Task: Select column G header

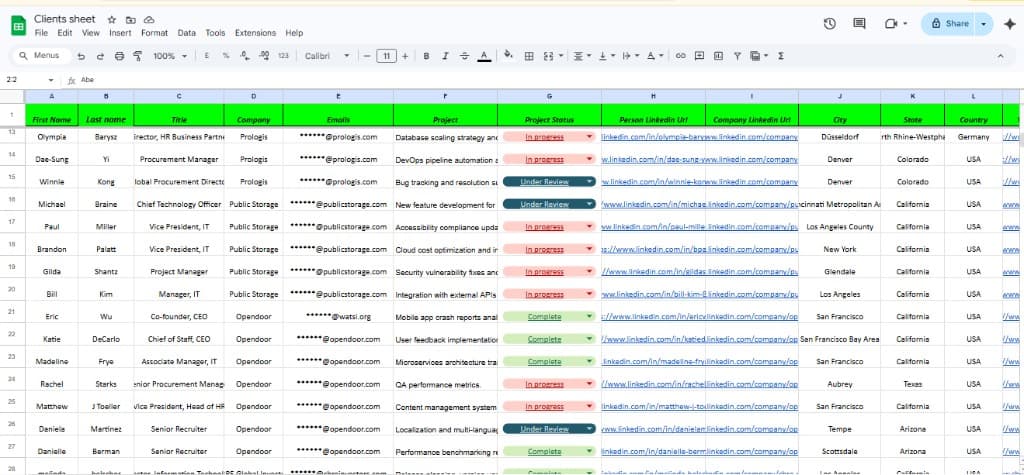Action: click(x=549, y=96)
